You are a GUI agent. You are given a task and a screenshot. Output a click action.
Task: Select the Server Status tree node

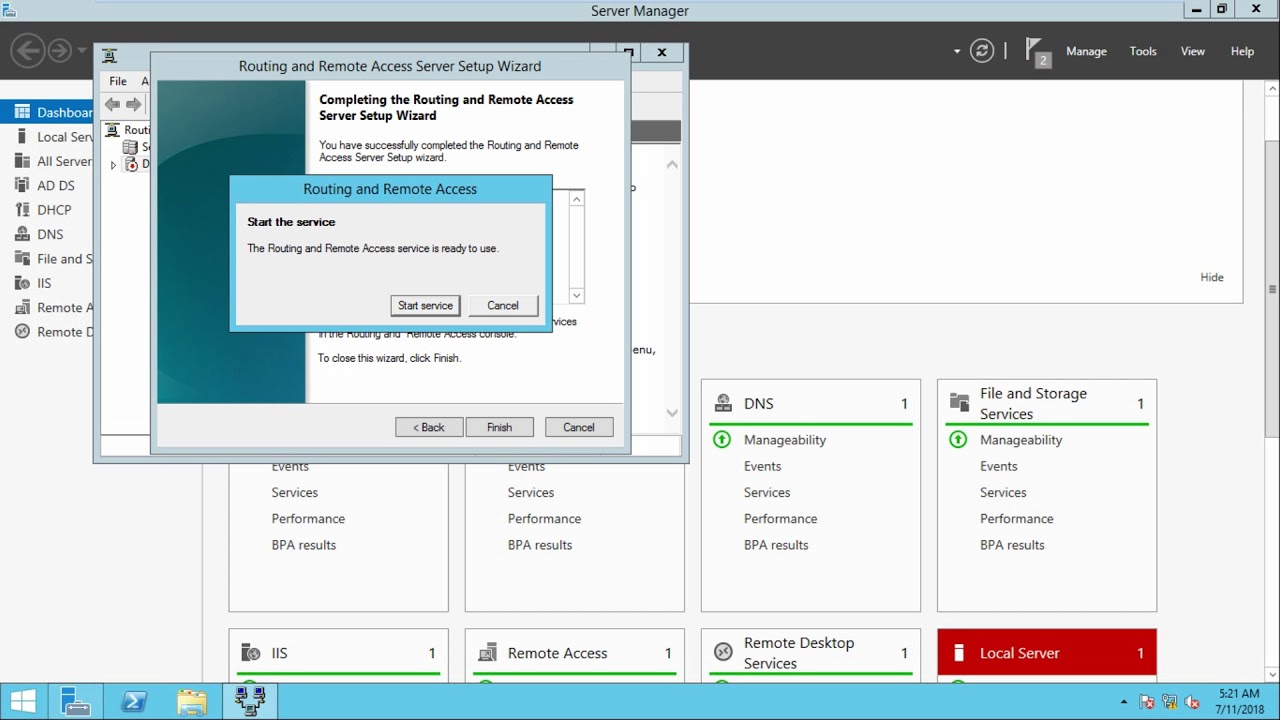[x=136, y=147]
